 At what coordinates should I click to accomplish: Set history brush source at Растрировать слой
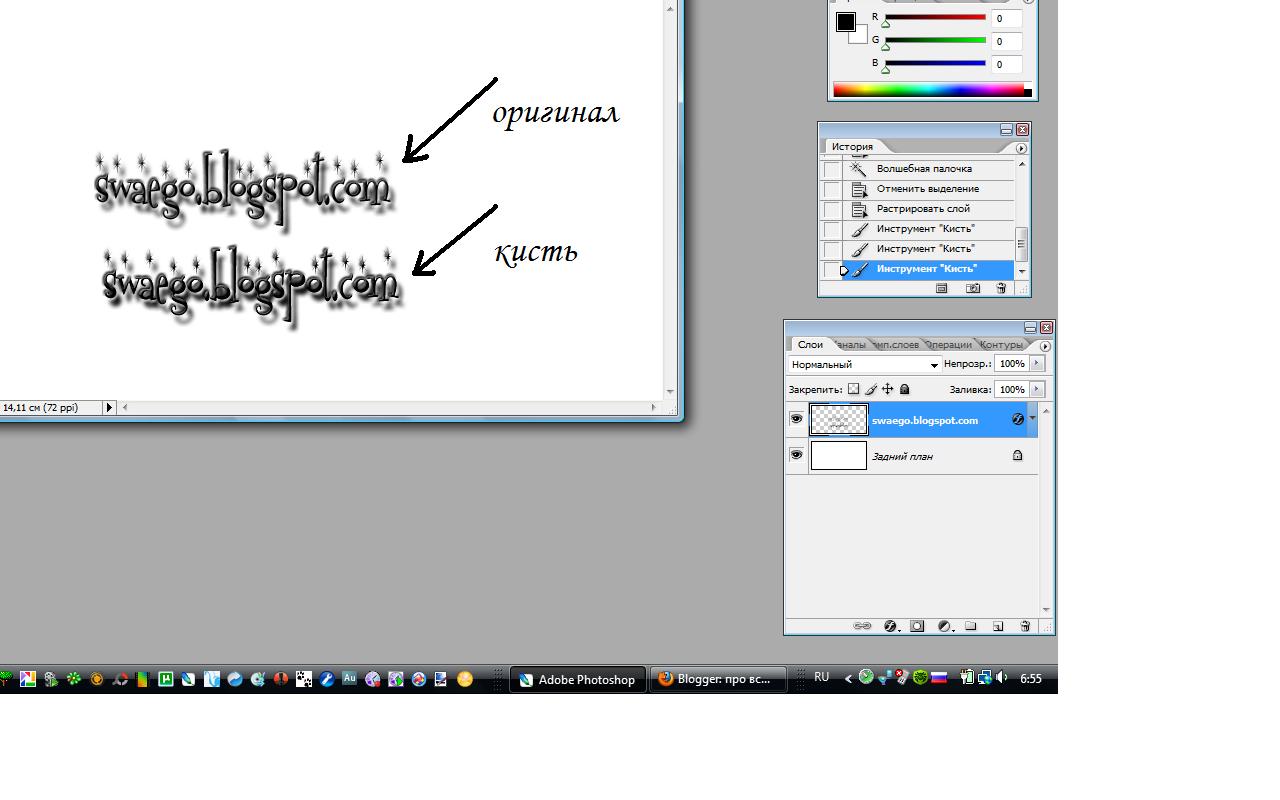pos(831,209)
